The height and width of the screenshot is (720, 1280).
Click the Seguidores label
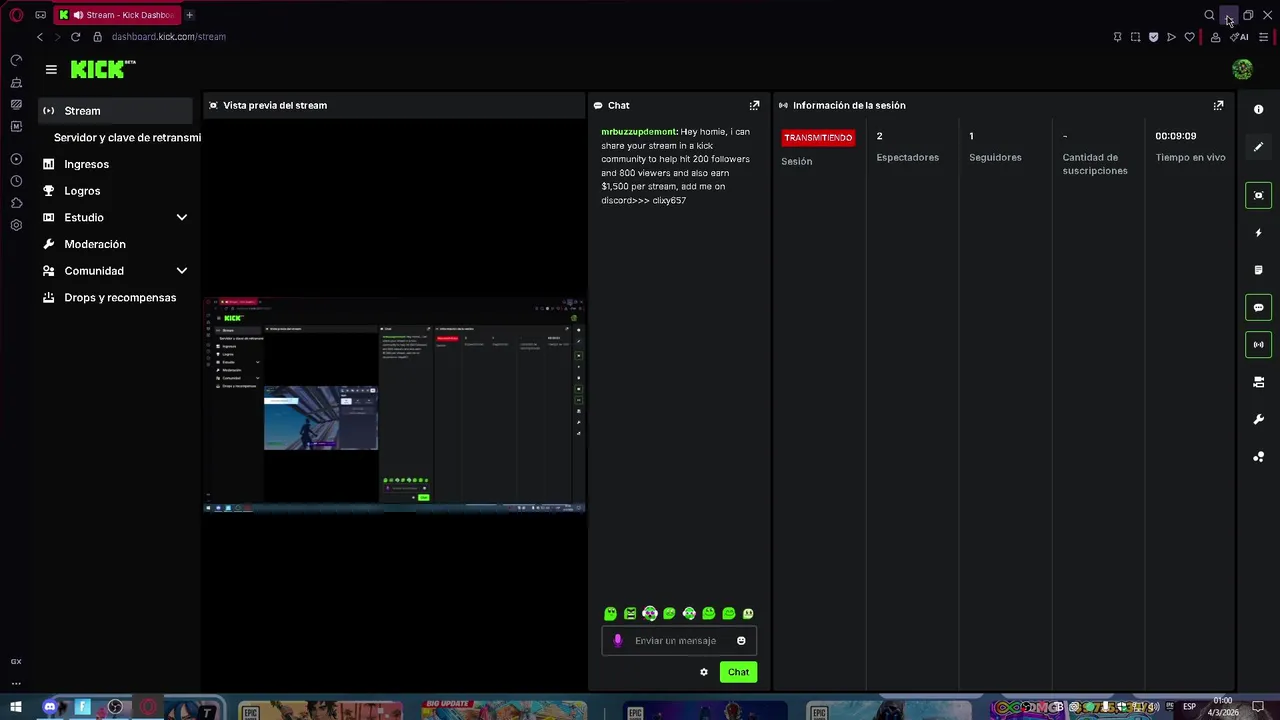pos(995,158)
